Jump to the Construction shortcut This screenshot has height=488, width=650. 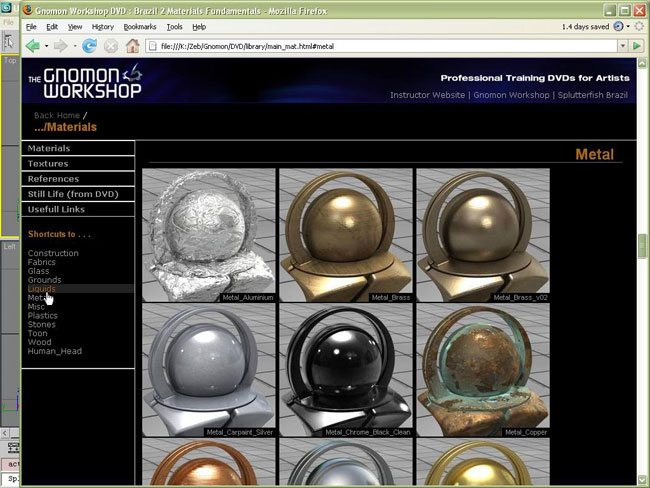click(53, 253)
